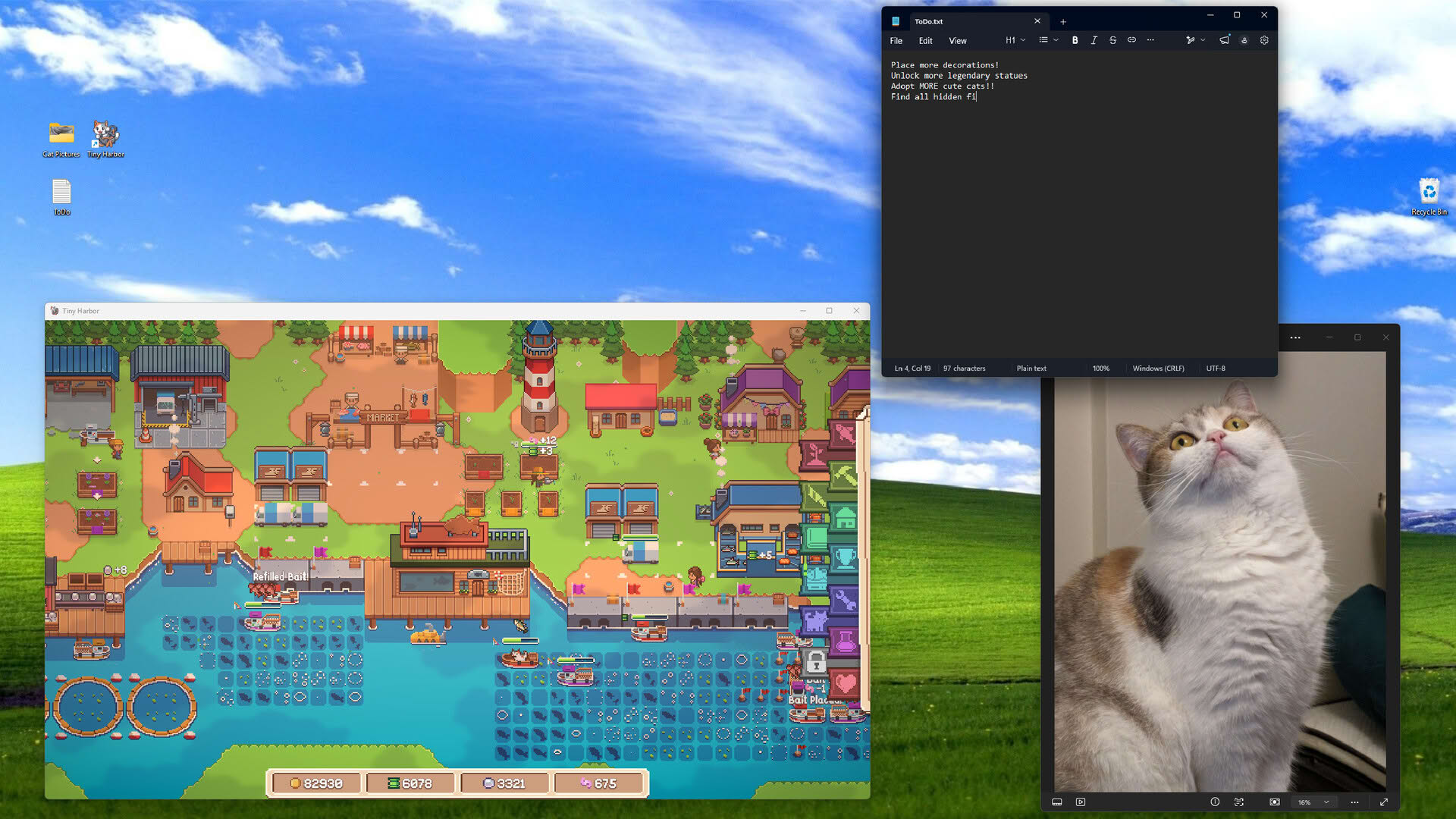Click the 97 characters status entry
Image resolution: width=1456 pixels, height=819 pixels.
click(x=965, y=369)
